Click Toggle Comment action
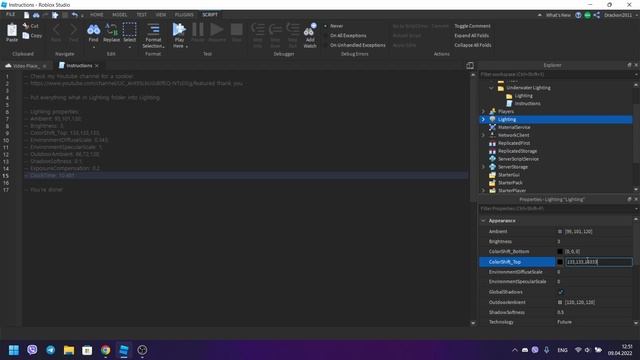 (472, 26)
